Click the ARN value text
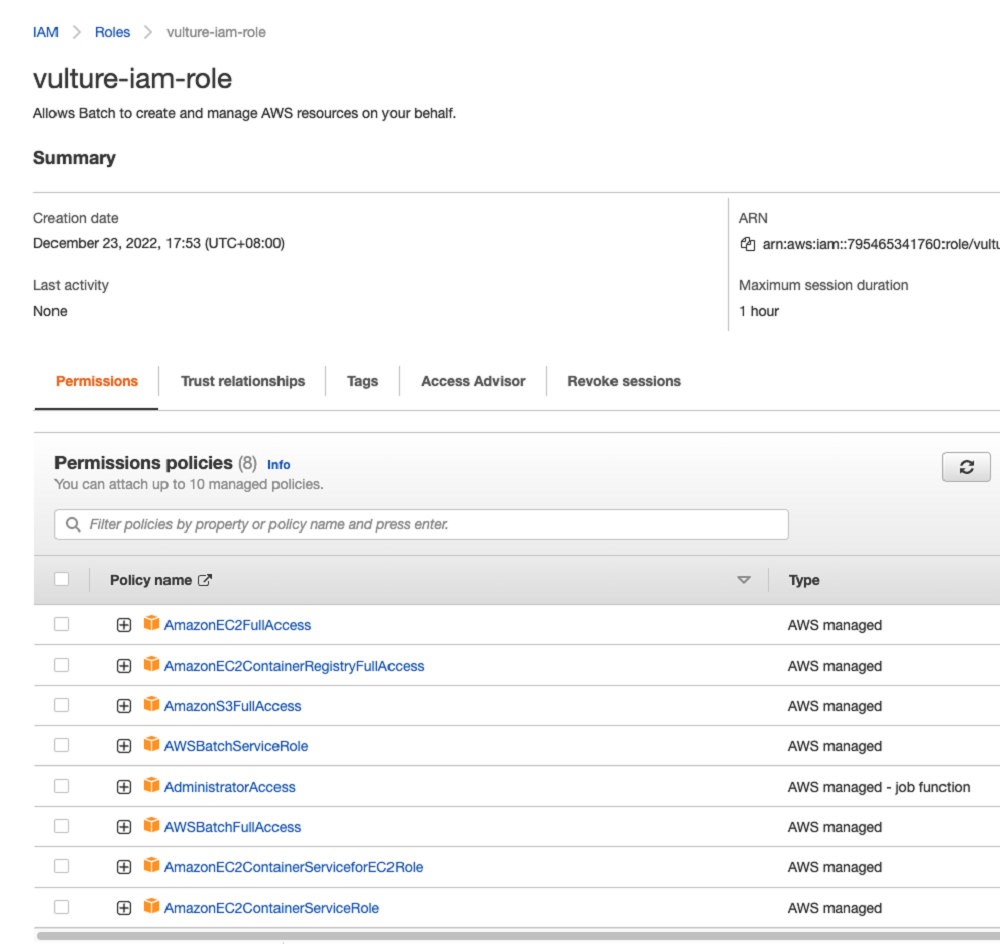The height and width of the screenshot is (944, 1000). tap(881, 244)
